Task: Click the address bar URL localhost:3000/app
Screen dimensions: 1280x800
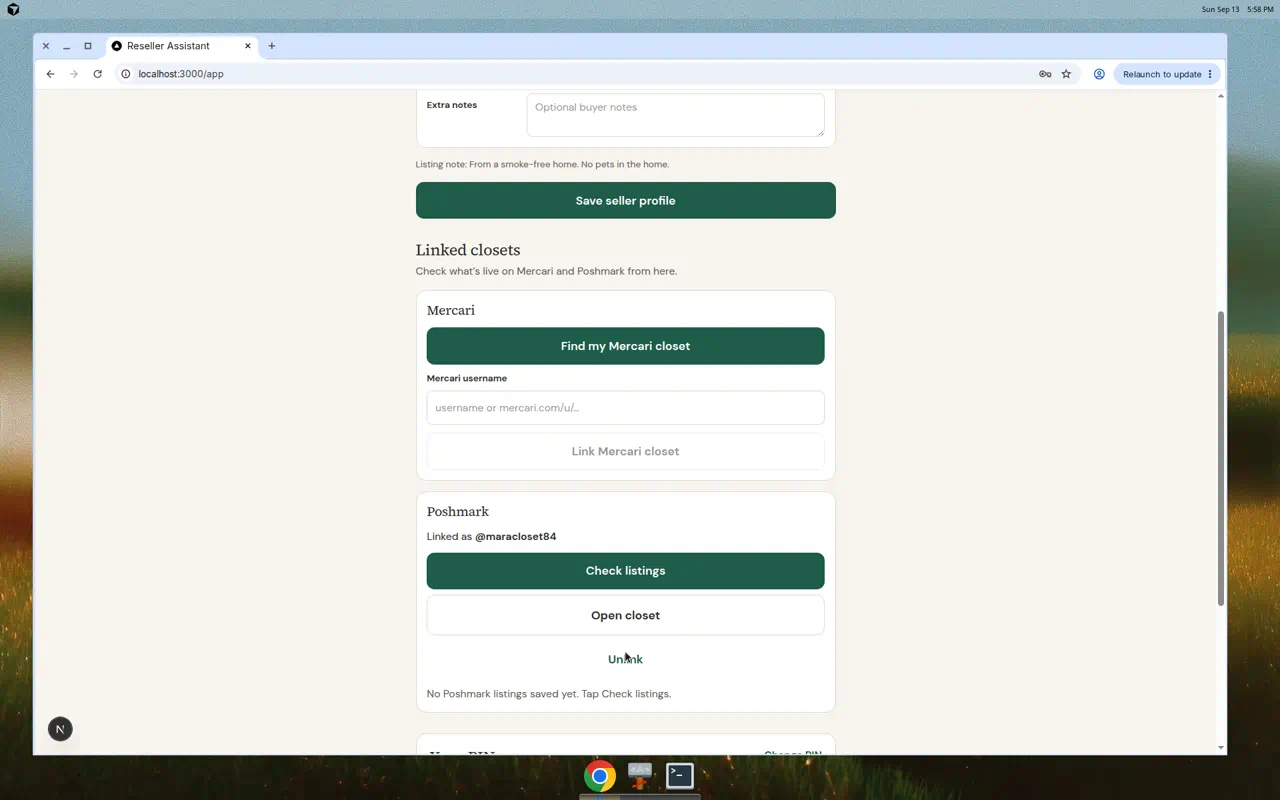Action: click(181, 74)
